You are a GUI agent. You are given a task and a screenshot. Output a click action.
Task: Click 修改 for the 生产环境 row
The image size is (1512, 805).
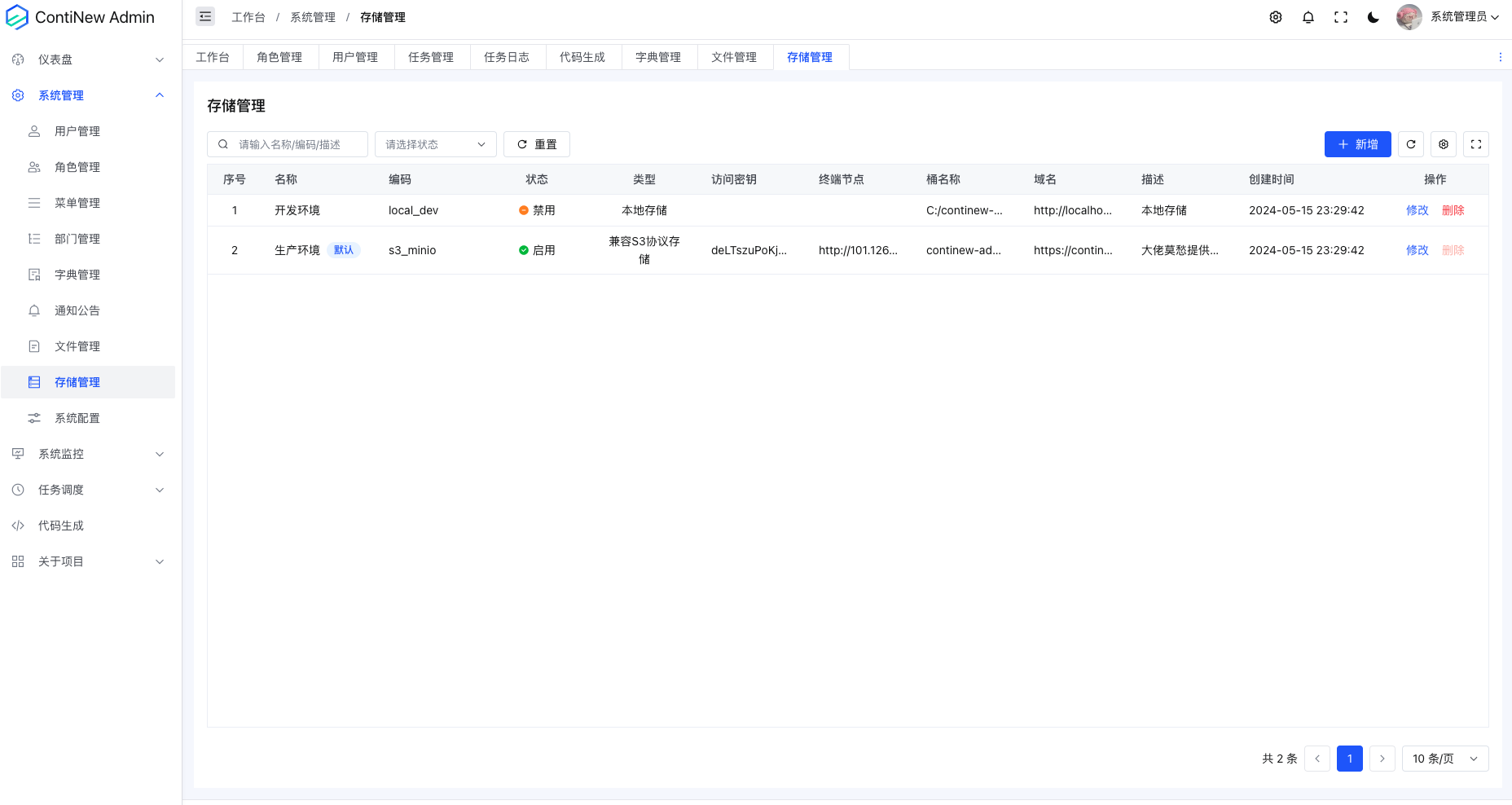(x=1417, y=250)
